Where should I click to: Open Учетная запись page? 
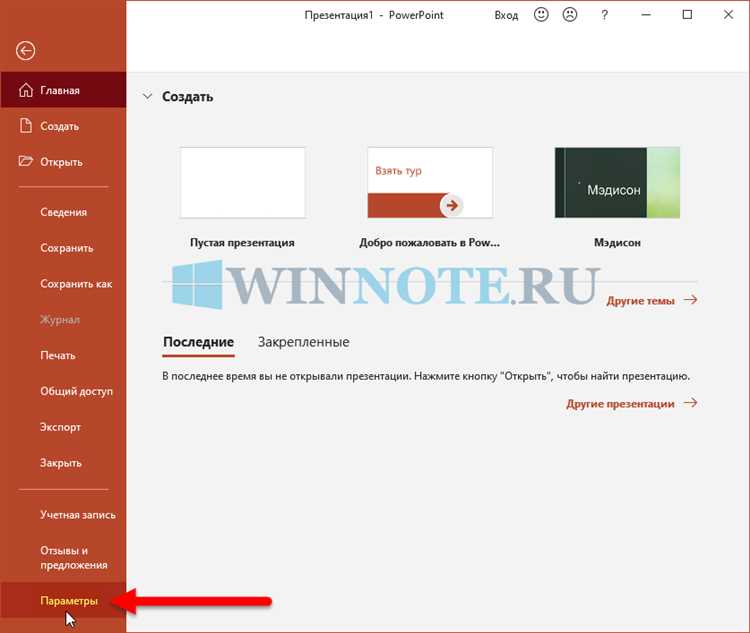78,515
